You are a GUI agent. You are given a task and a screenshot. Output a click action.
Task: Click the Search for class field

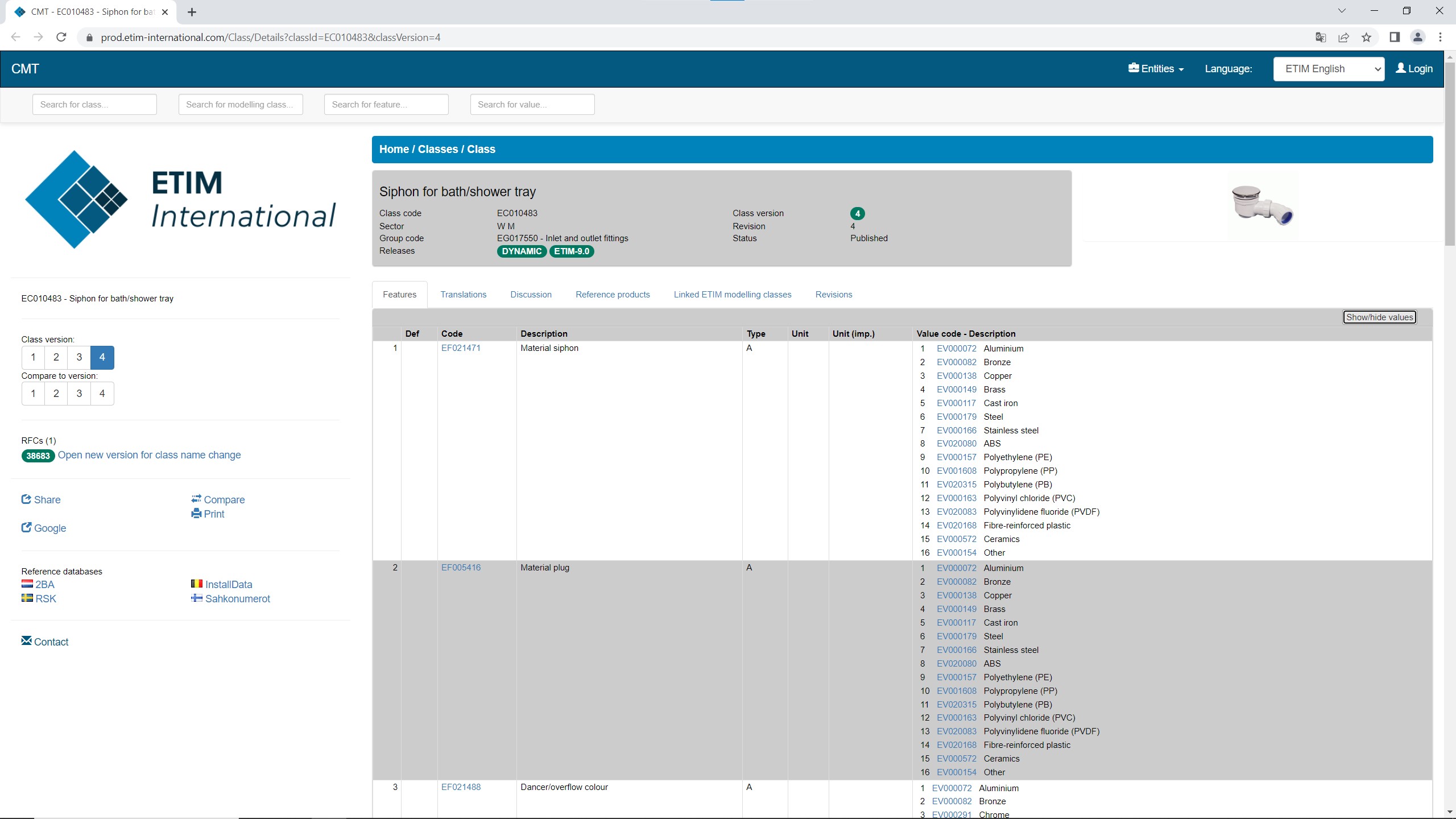94,105
